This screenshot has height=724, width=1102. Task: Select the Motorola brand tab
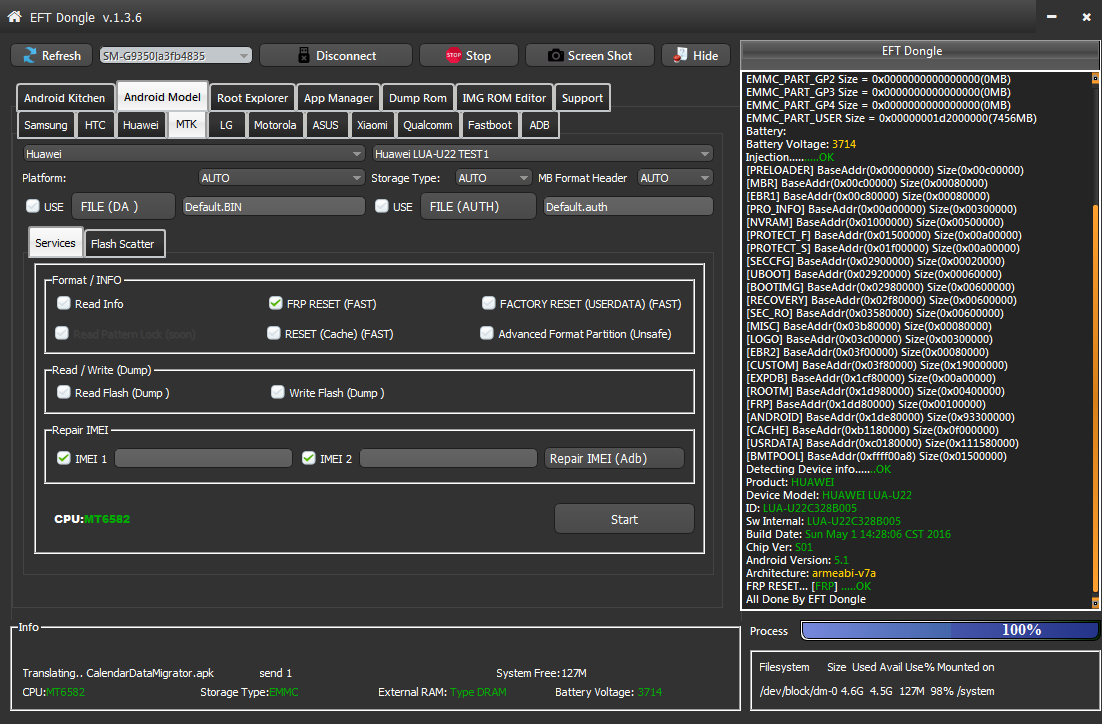(275, 124)
